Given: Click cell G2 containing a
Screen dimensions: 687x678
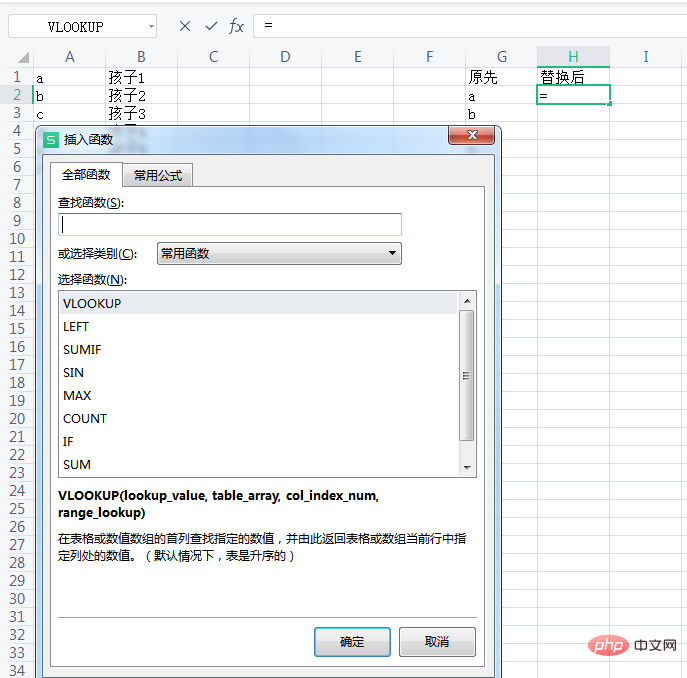Looking at the screenshot, I should [502, 95].
